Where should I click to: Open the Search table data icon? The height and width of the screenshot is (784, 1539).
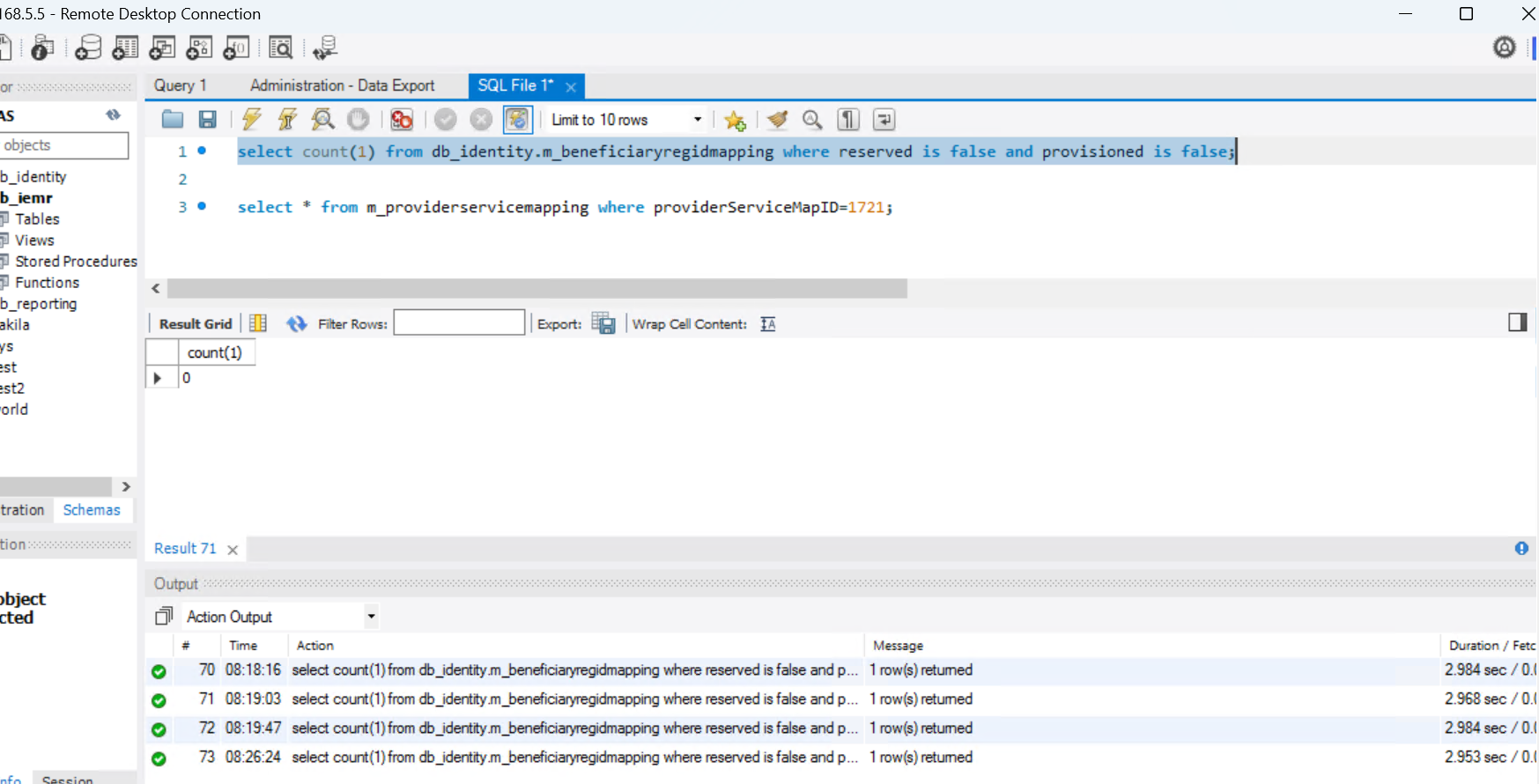point(281,48)
